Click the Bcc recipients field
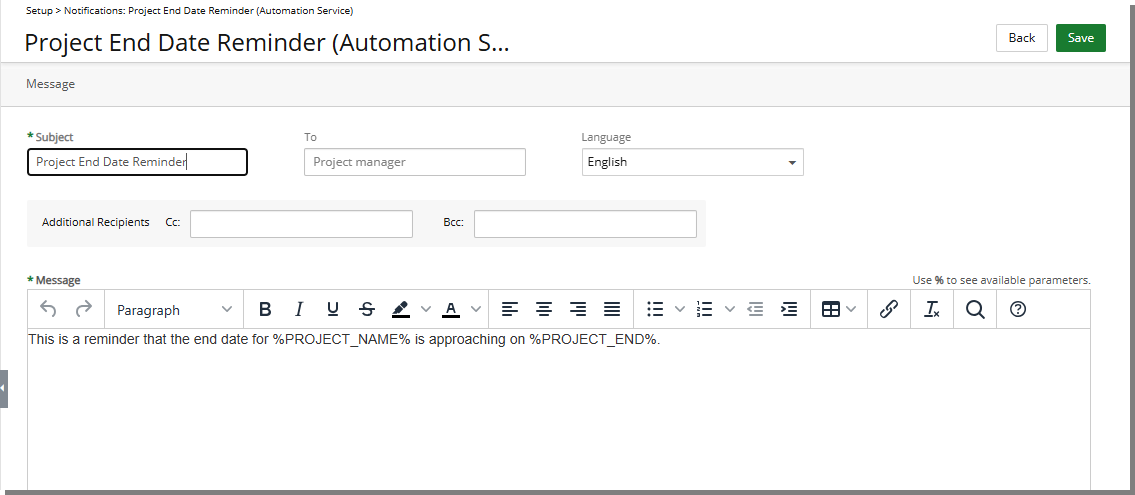 (x=585, y=224)
